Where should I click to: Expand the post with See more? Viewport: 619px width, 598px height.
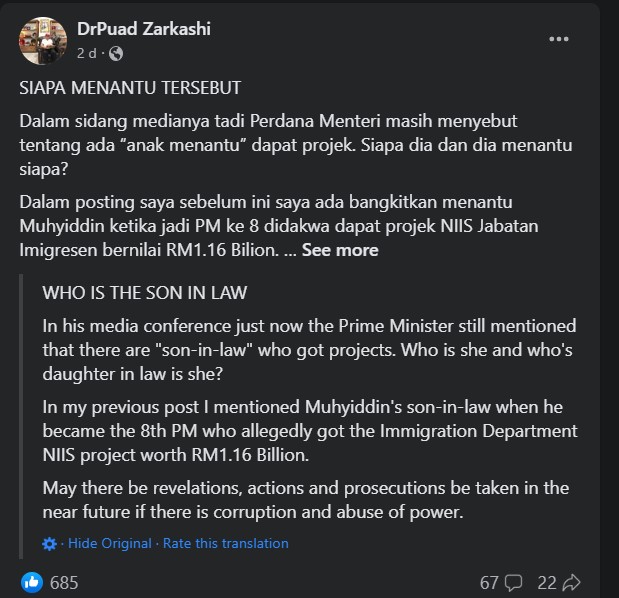pos(340,250)
